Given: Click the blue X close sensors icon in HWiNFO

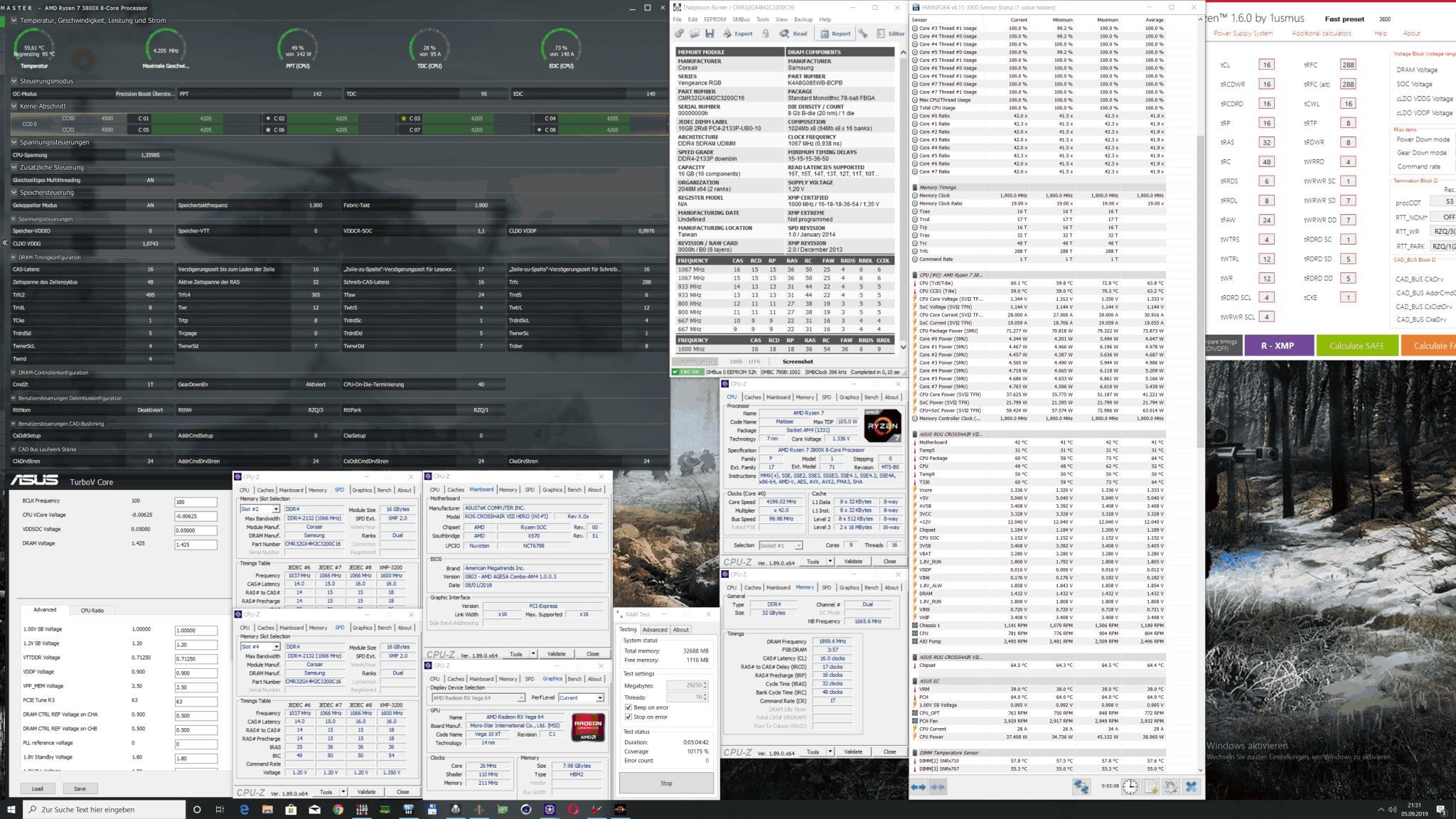Looking at the screenshot, I should click(1192, 787).
